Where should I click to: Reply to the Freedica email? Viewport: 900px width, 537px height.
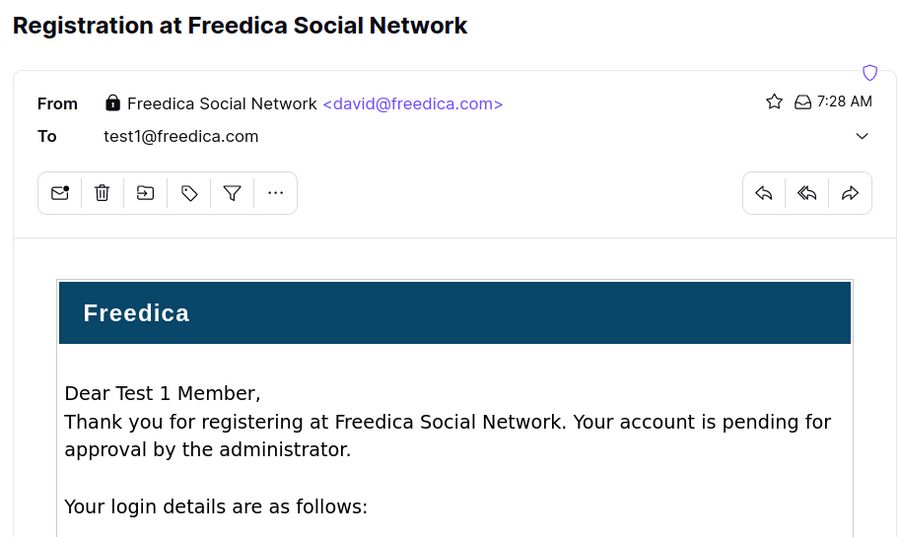[764, 193]
